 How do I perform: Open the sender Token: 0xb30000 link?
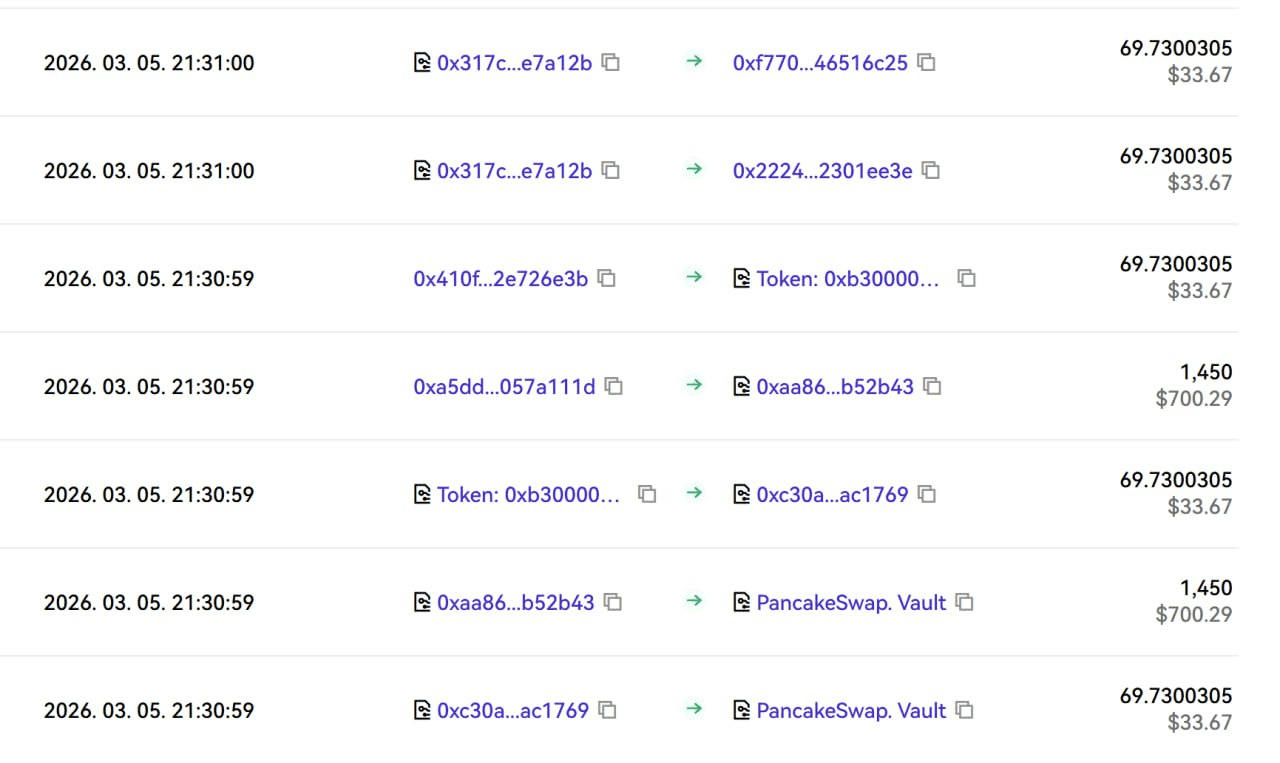point(528,495)
